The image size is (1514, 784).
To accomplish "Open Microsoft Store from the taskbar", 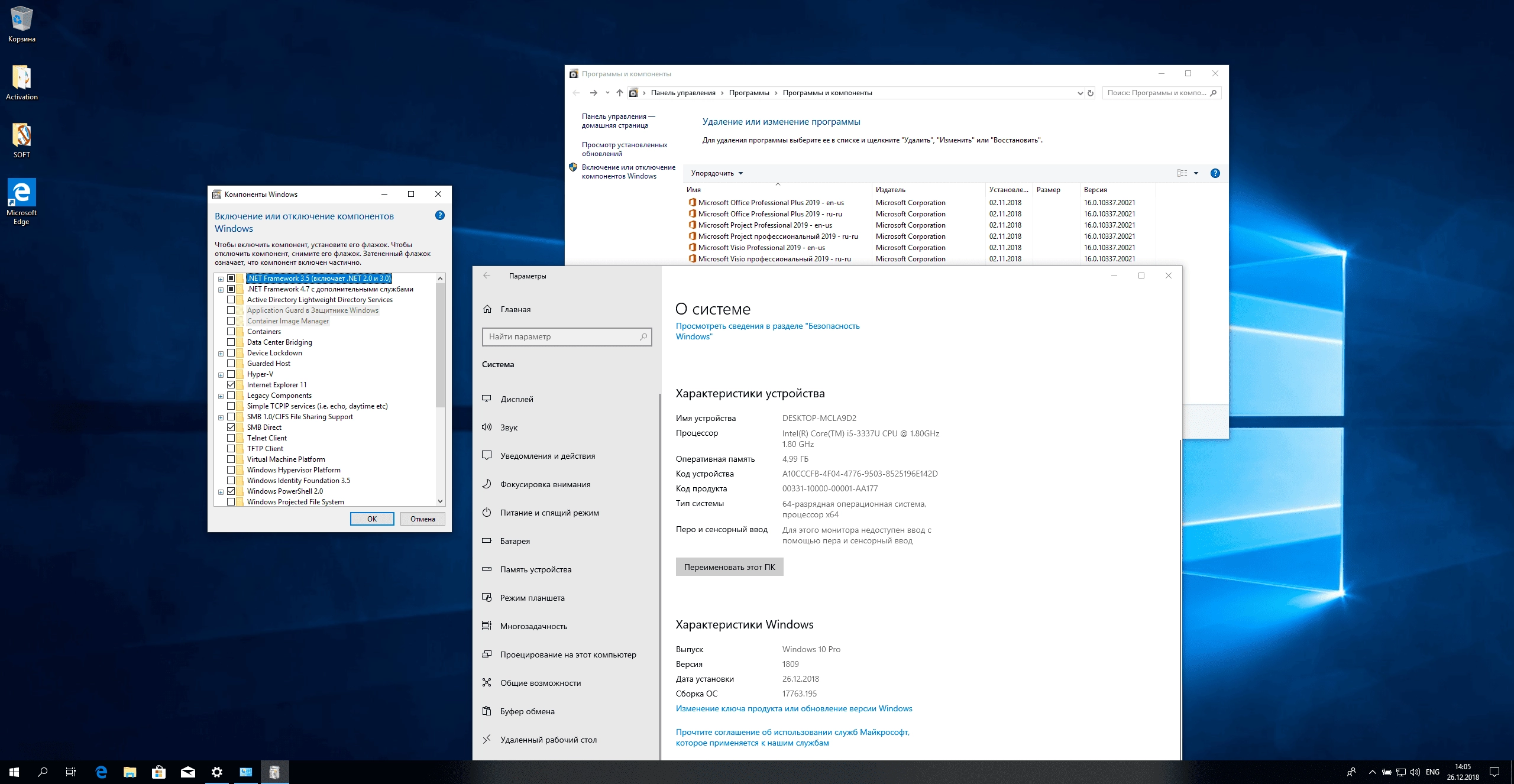I will 158,772.
